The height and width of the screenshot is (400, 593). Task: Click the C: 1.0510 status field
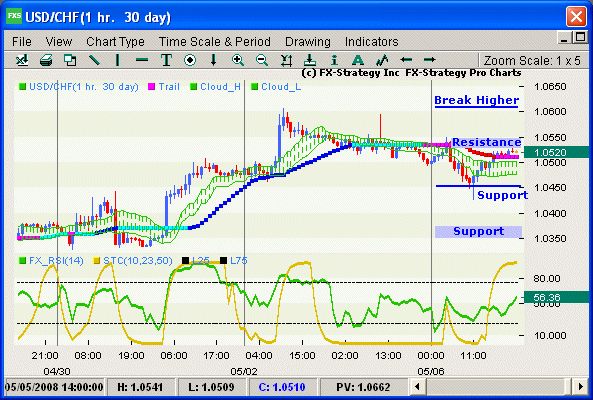pyautogui.click(x=282, y=387)
